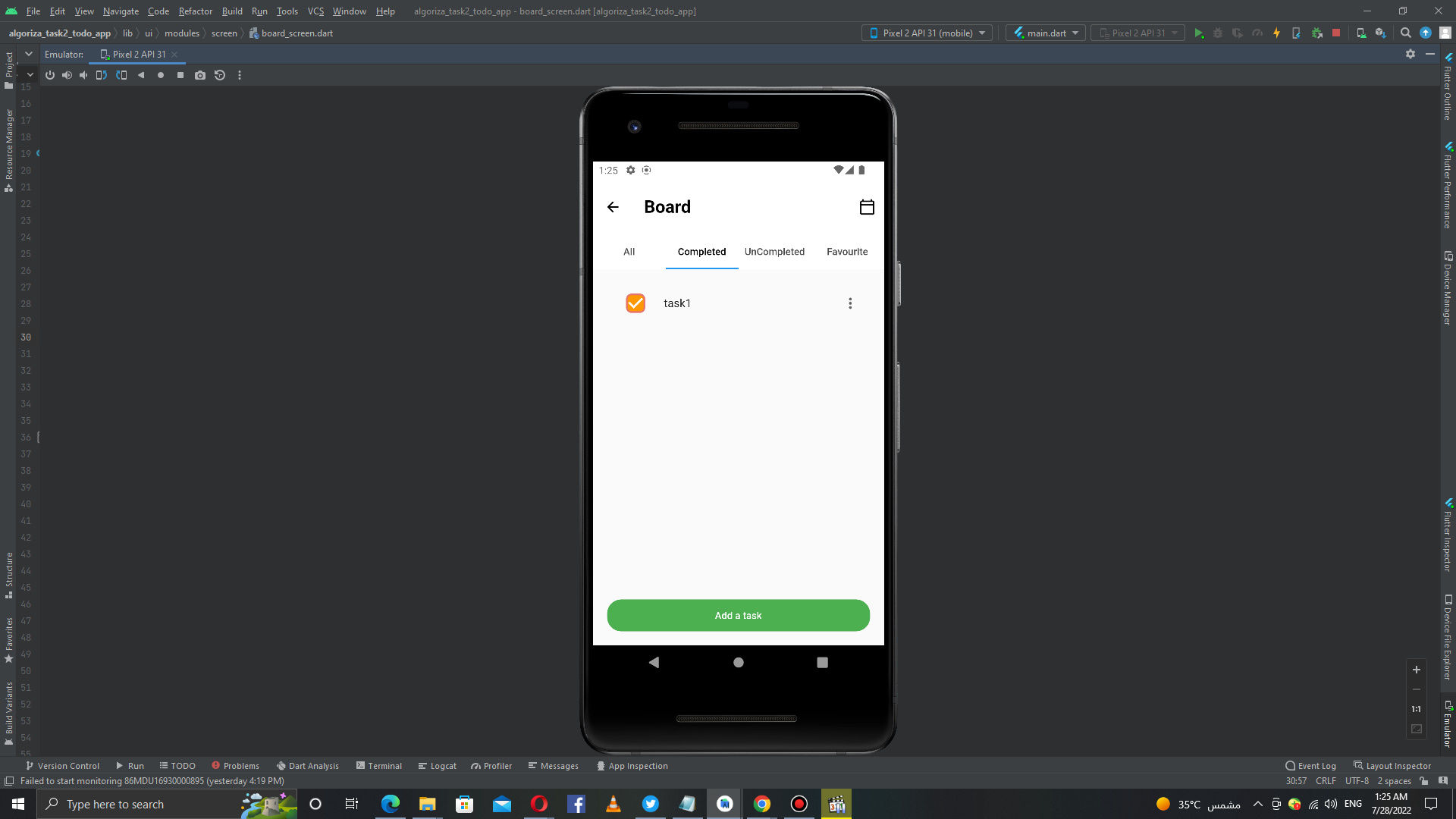Stop the running app
This screenshot has height=819, width=1456.
pos(1335,33)
